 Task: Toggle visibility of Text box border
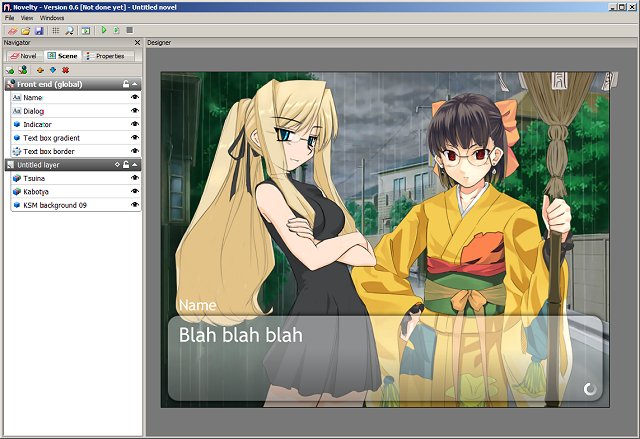(x=135, y=151)
